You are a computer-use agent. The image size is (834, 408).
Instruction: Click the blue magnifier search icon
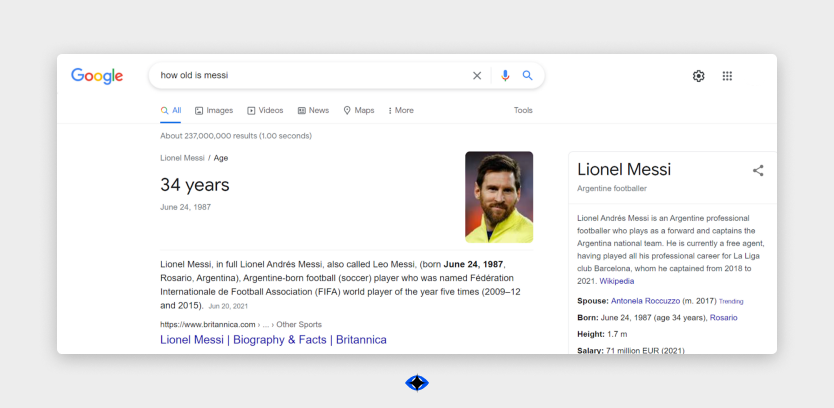coord(528,76)
